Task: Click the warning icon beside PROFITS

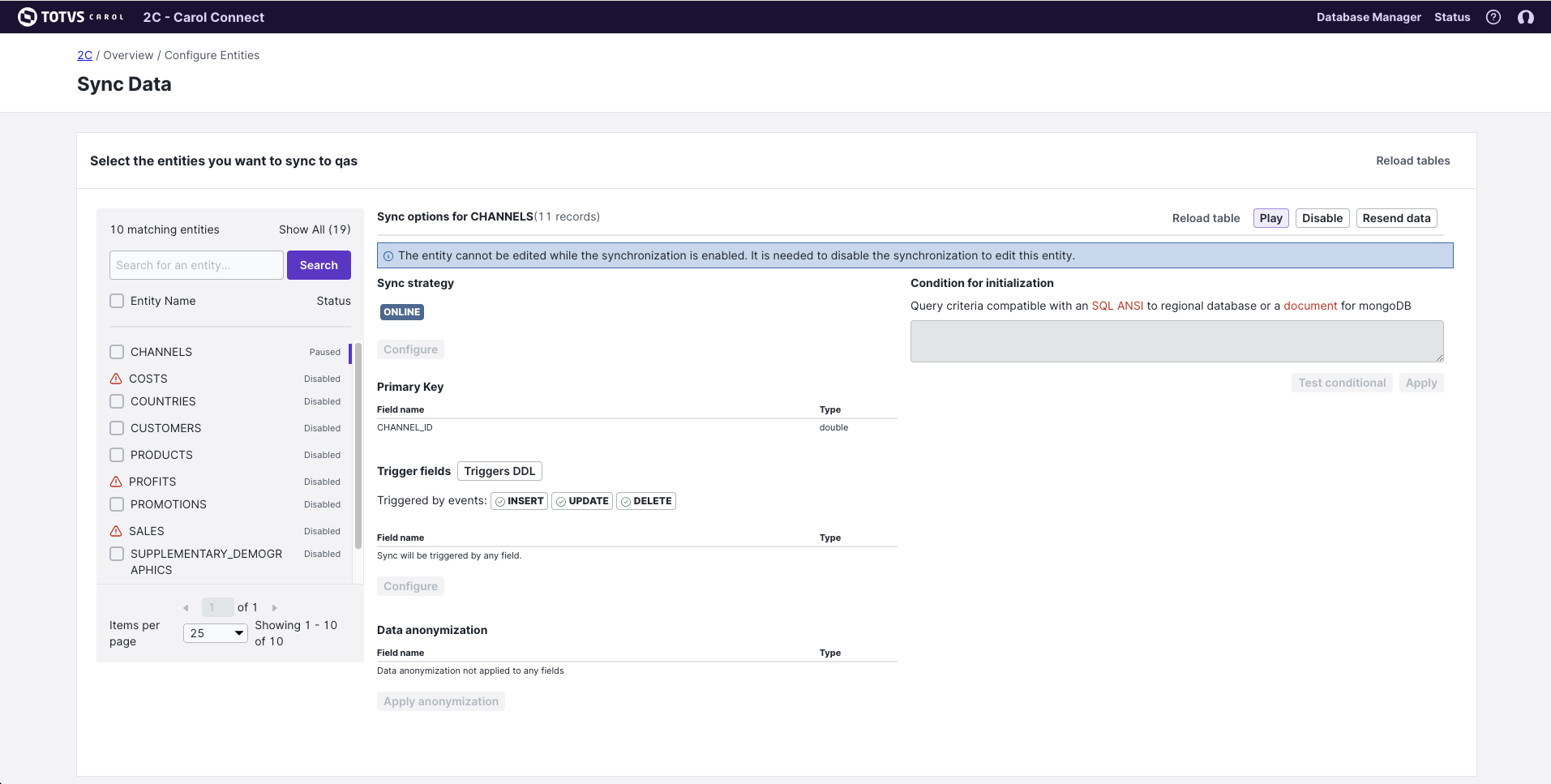Action: click(116, 482)
